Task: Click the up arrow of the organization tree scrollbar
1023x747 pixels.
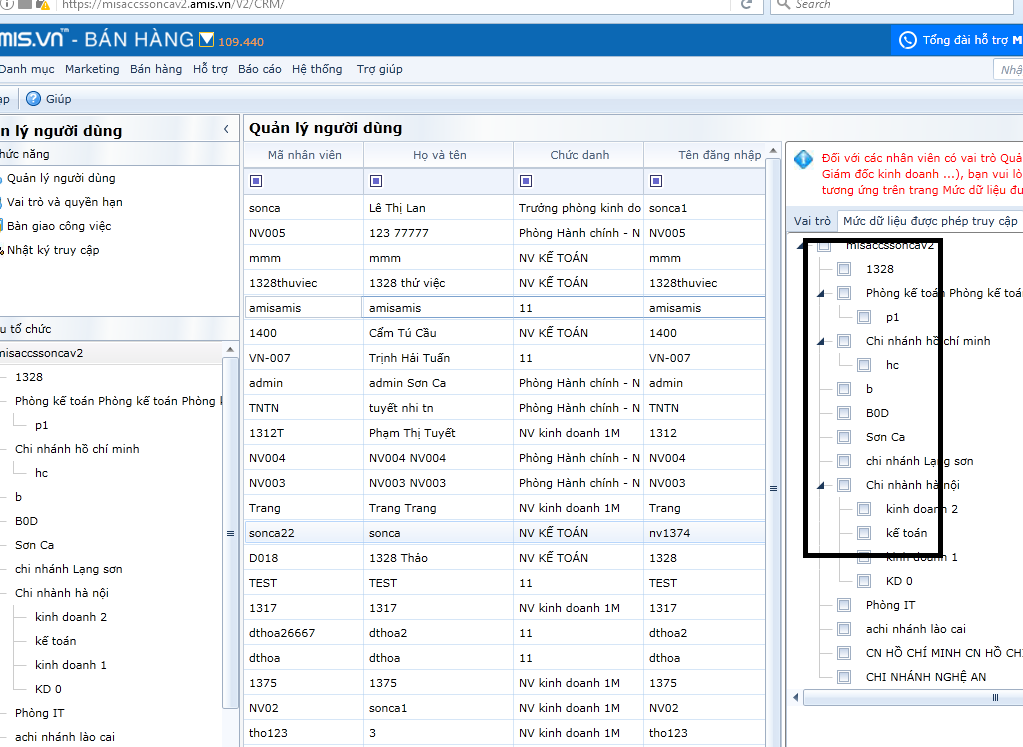Action: [230, 350]
